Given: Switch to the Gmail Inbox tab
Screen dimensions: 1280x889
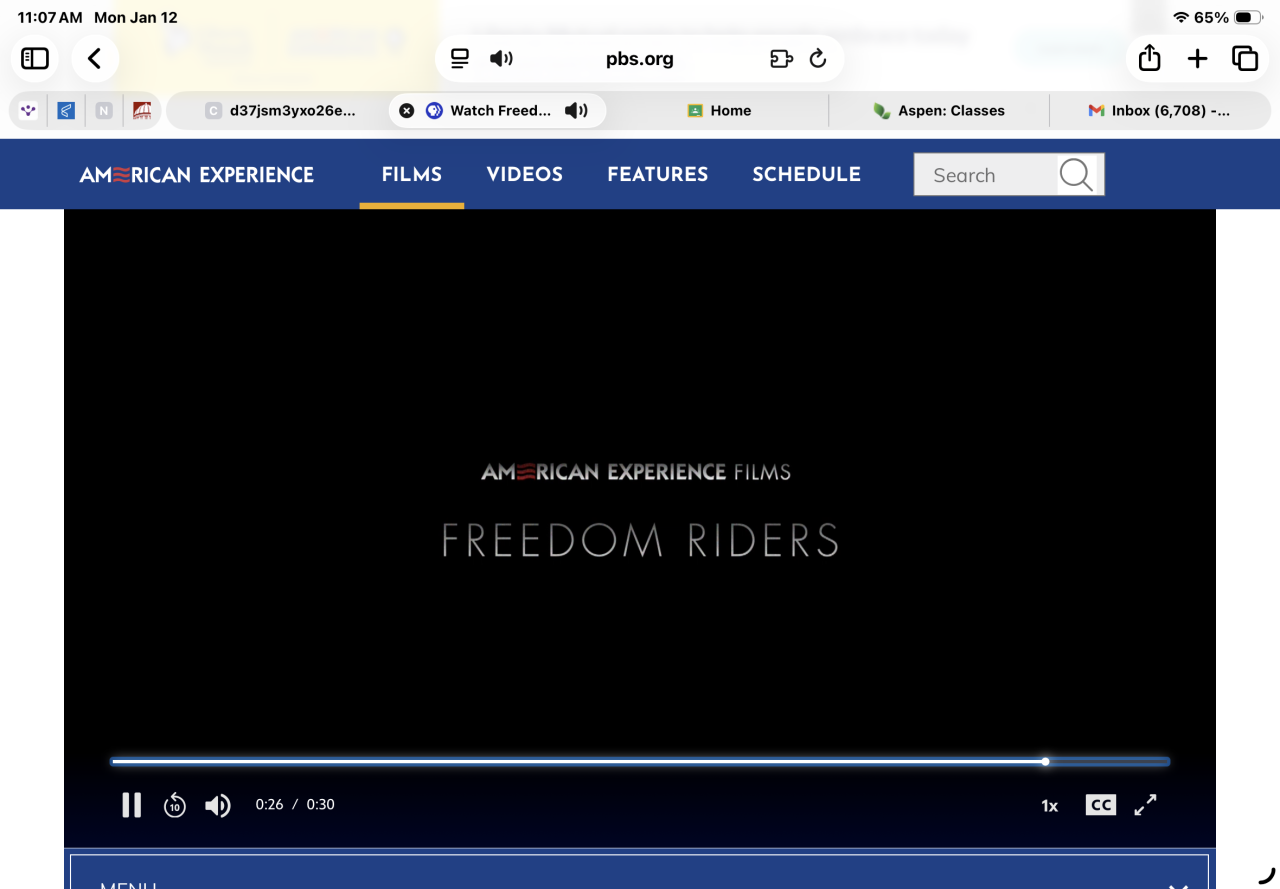Looking at the screenshot, I should (x=1160, y=111).
